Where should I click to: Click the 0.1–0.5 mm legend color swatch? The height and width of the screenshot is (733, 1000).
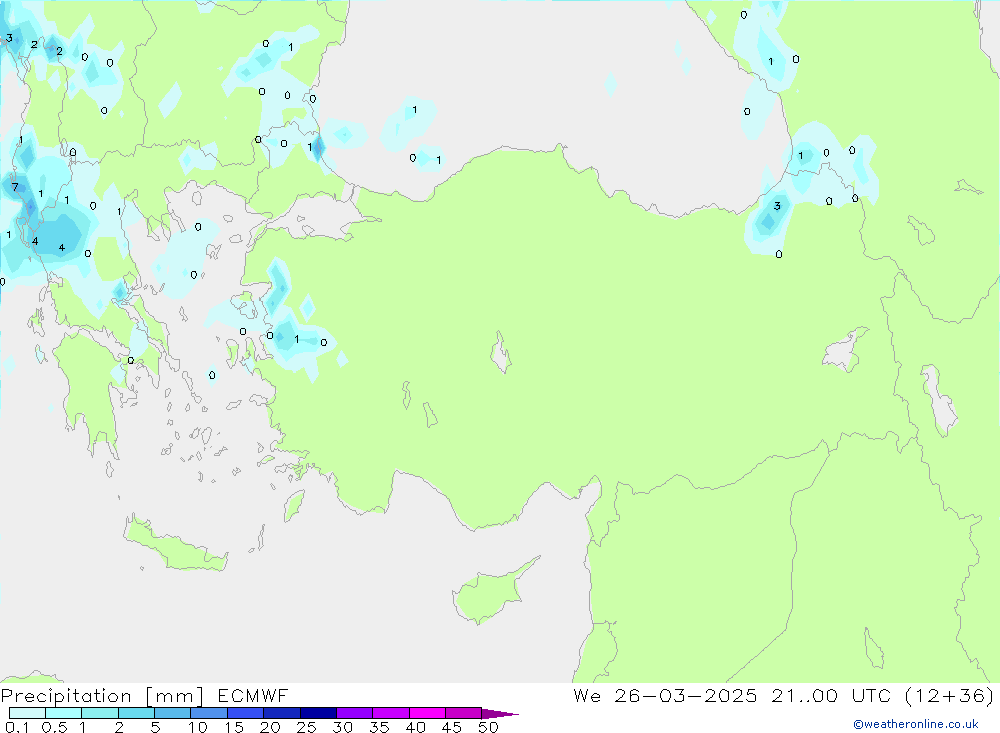click(x=27, y=713)
